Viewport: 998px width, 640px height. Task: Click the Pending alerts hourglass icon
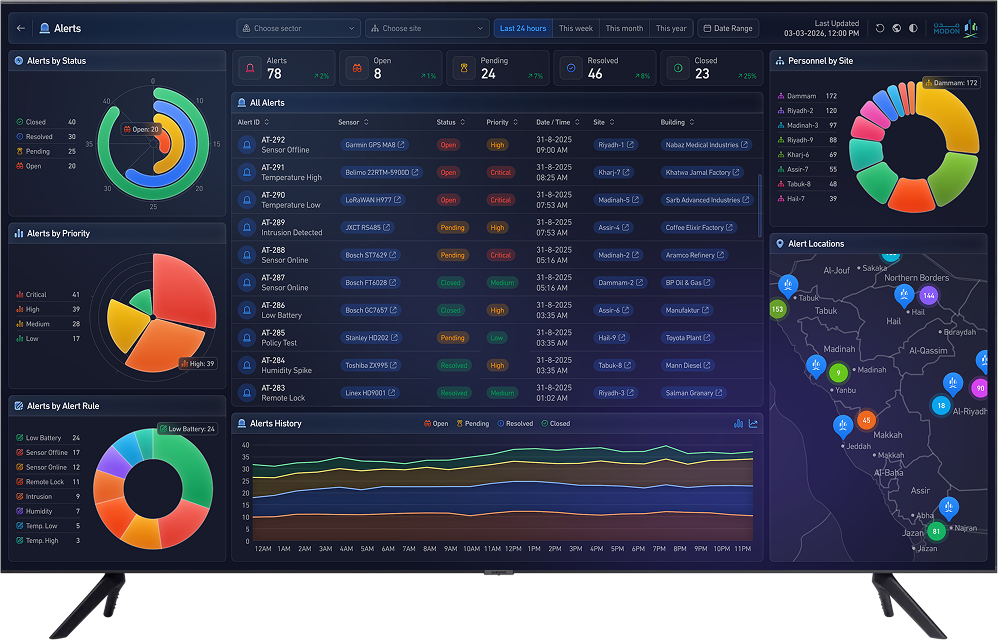tap(464, 68)
